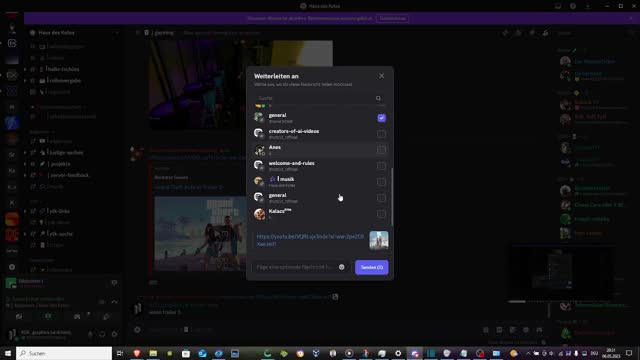Expand the system tray hidden icons chevron

[x=528, y=353]
